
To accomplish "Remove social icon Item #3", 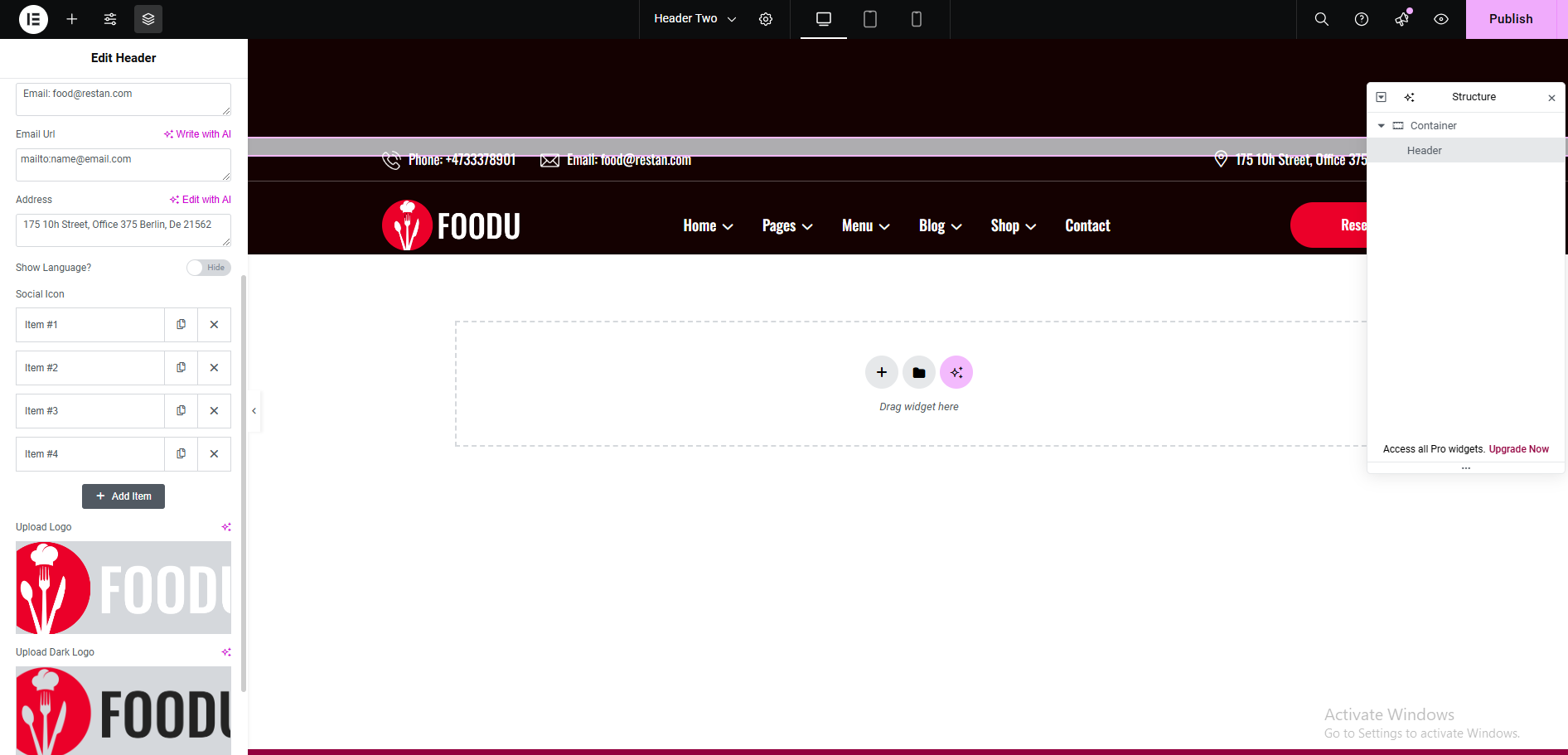I will [x=214, y=411].
